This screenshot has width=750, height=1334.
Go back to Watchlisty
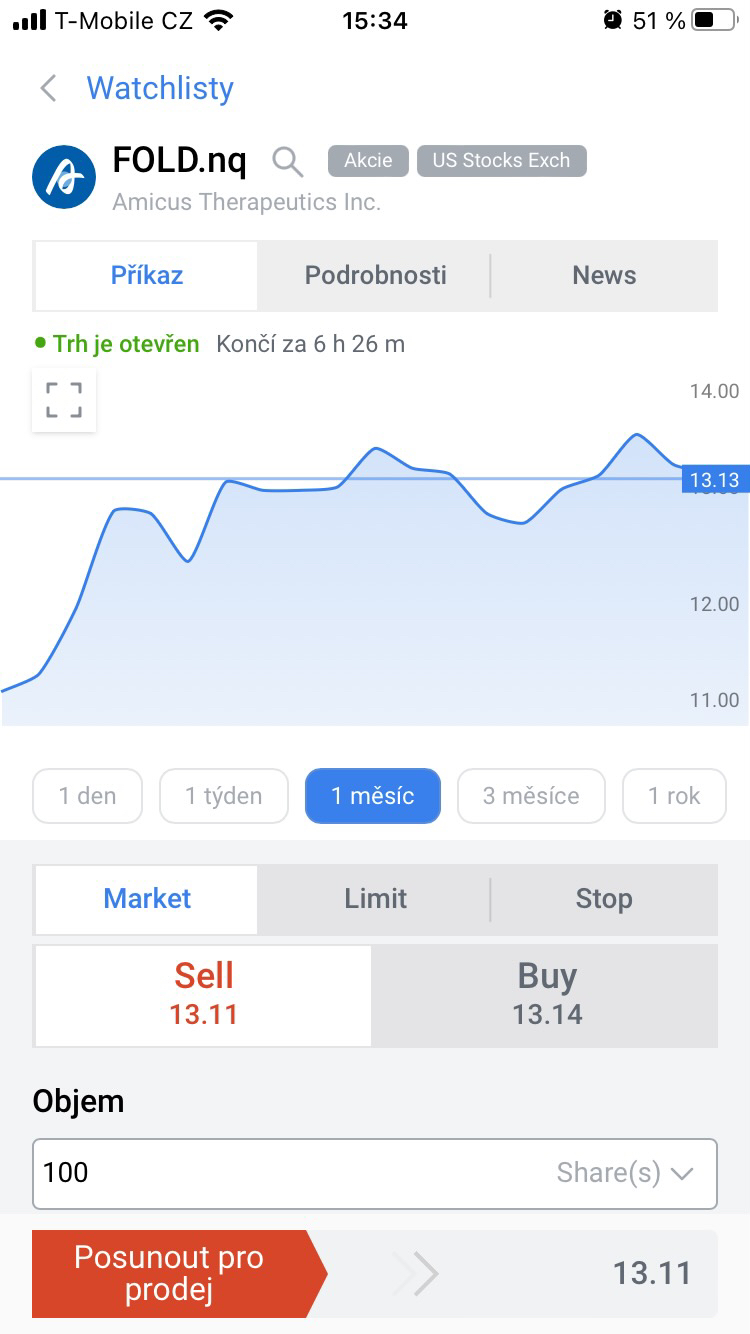(160, 88)
